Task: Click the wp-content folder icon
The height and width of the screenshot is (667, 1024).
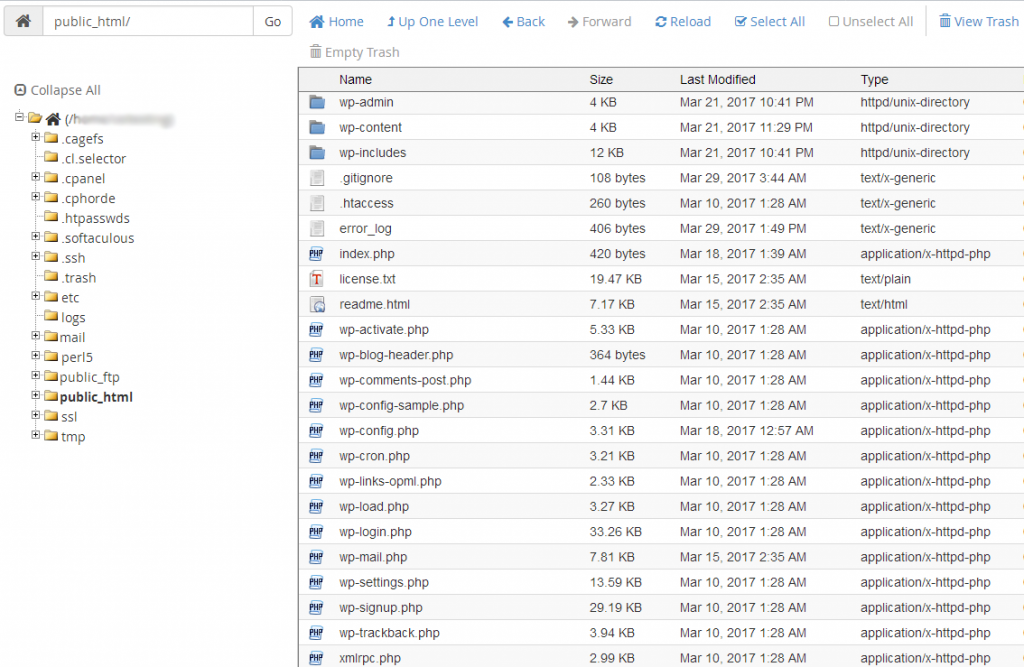Action: coord(317,127)
